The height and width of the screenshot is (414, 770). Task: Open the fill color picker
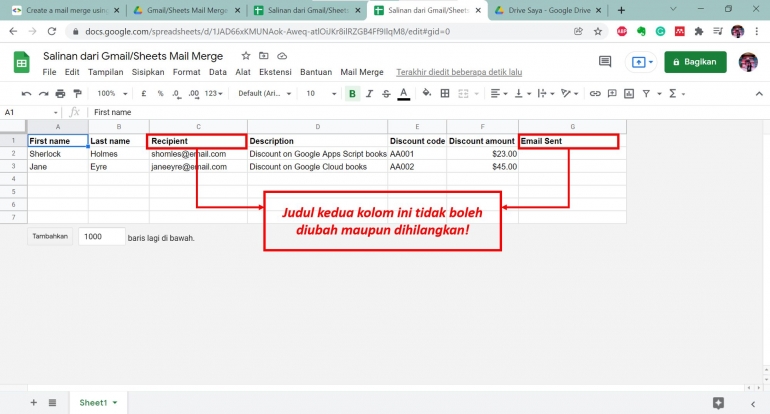tap(427, 93)
